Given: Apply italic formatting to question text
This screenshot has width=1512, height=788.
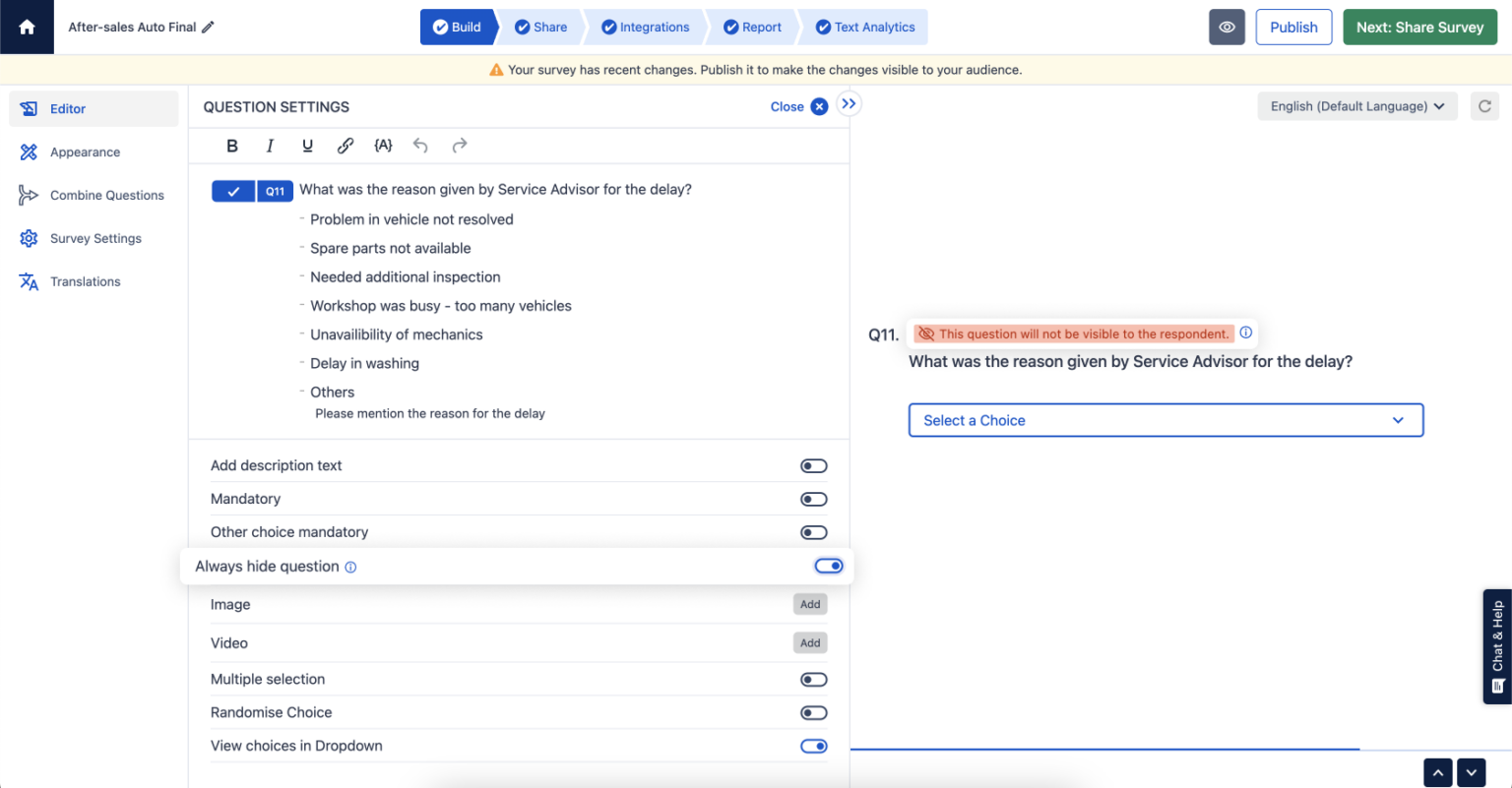Looking at the screenshot, I should pyautogui.click(x=270, y=145).
